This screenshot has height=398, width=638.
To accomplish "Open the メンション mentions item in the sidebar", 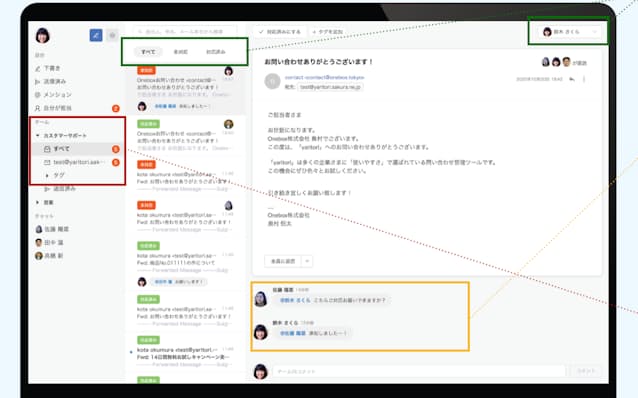I will (53, 95).
